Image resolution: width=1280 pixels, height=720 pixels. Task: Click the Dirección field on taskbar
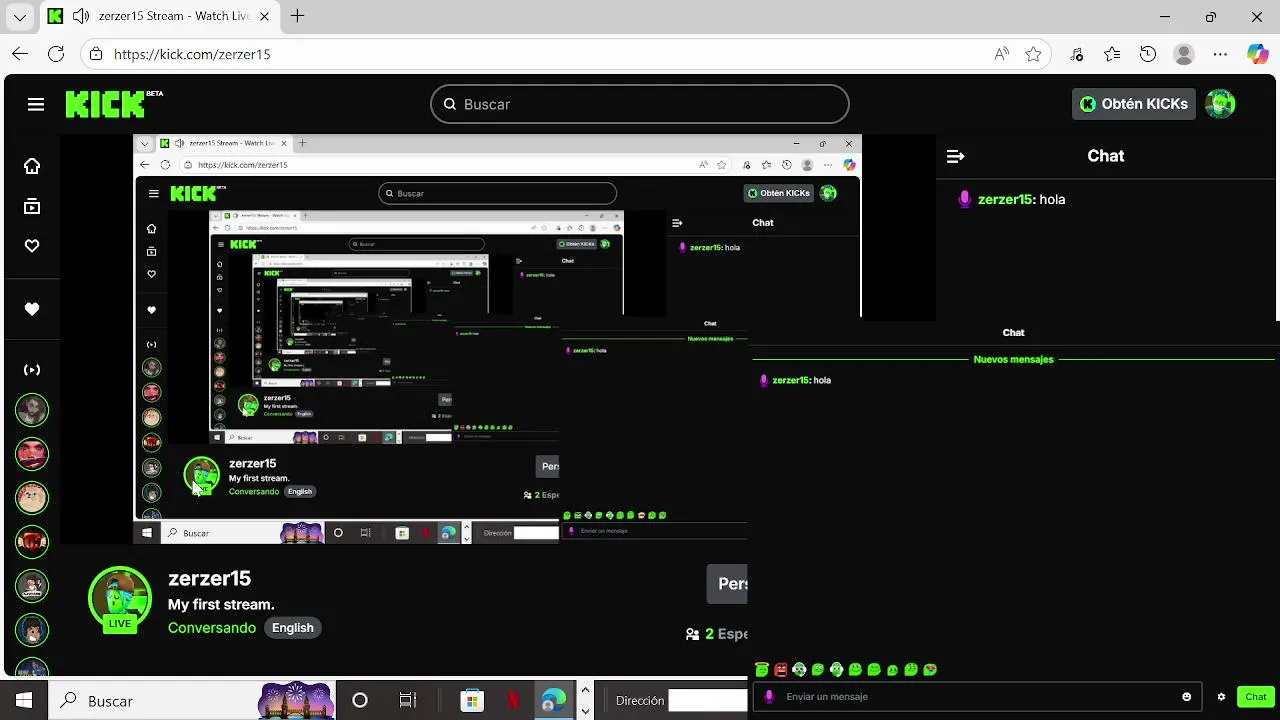[708, 700]
